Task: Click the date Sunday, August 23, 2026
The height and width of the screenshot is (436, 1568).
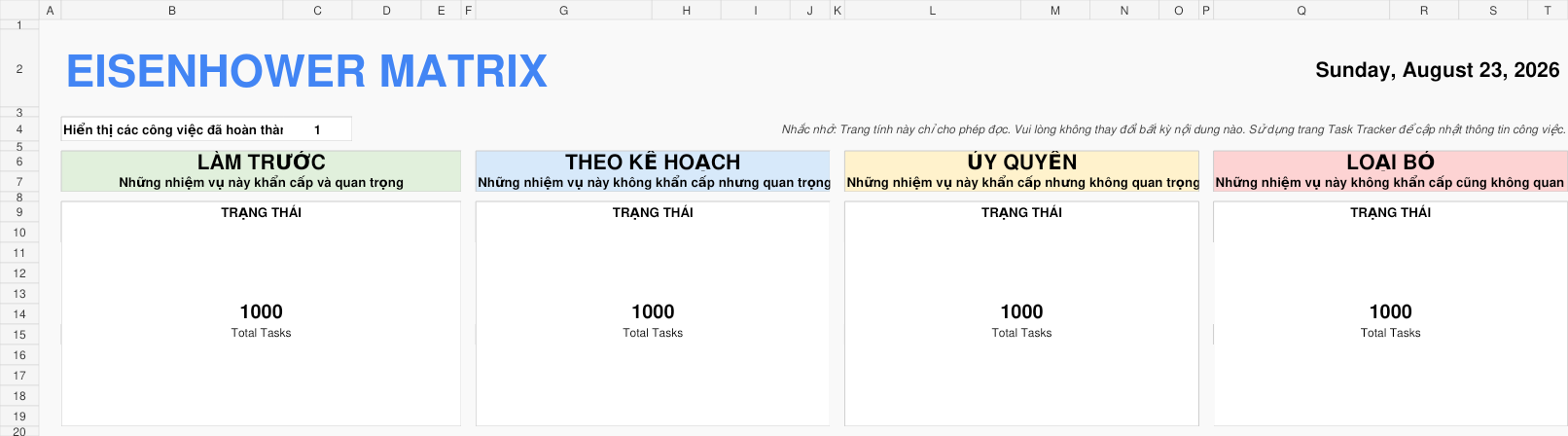Action: pyautogui.click(x=1437, y=70)
